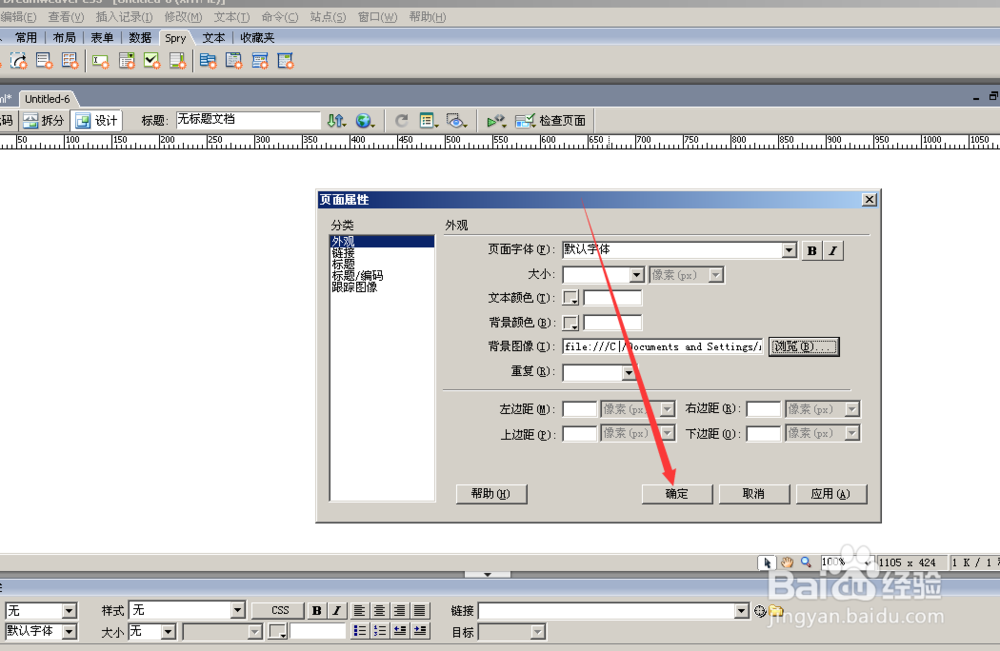Image resolution: width=1000 pixels, height=651 pixels.
Task: Insert a Spry Menu Bar
Action: point(208,61)
